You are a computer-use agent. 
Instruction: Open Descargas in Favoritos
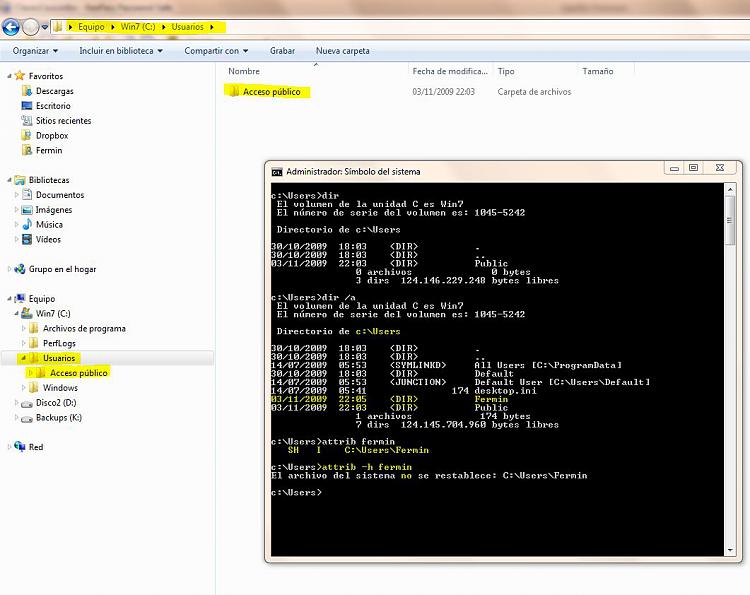[55, 91]
